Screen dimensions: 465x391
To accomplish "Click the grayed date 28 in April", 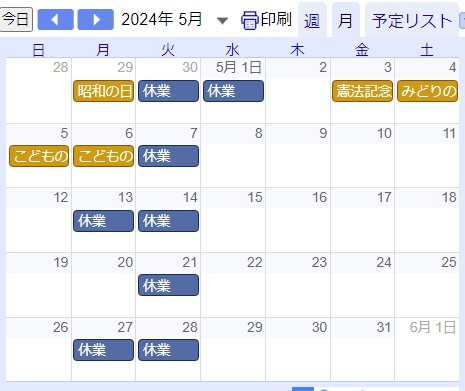I will pyautogui.click(x=61, y=68).
